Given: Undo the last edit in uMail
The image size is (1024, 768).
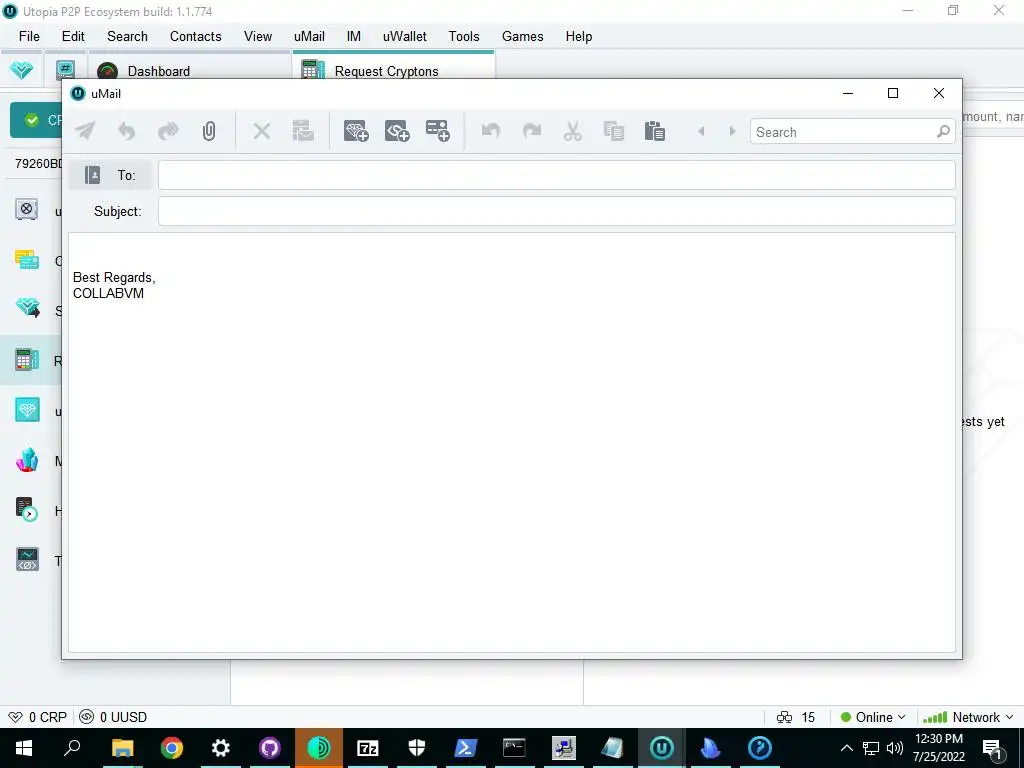Looking at the screenshot, I should point(490,131).
